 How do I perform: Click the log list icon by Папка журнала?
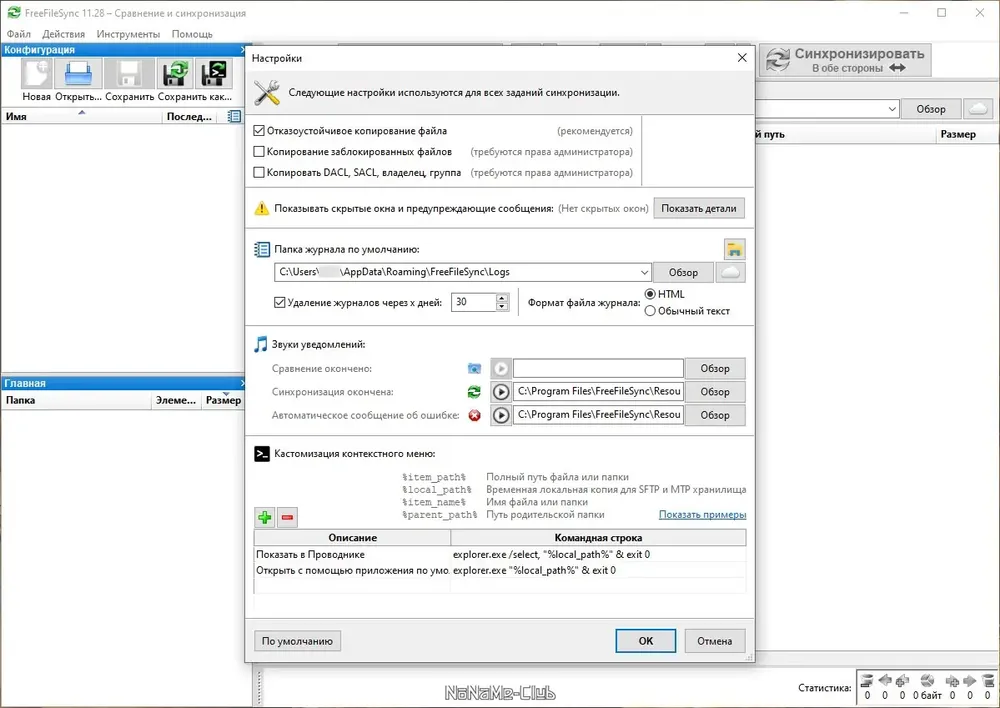pos(261,249)
